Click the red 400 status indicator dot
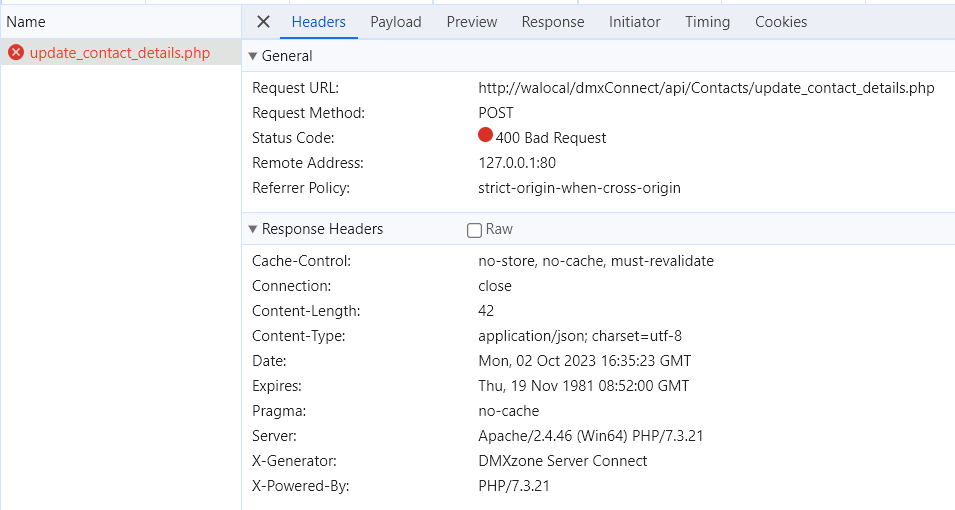The width and height of the screenshot is (955, 510). pos(486,136)
